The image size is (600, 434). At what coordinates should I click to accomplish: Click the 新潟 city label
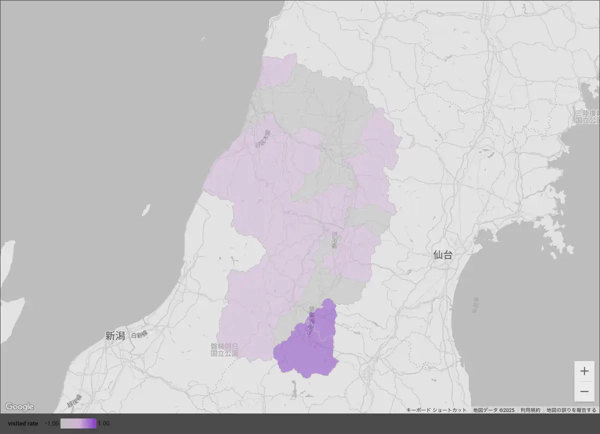(115, 336)
